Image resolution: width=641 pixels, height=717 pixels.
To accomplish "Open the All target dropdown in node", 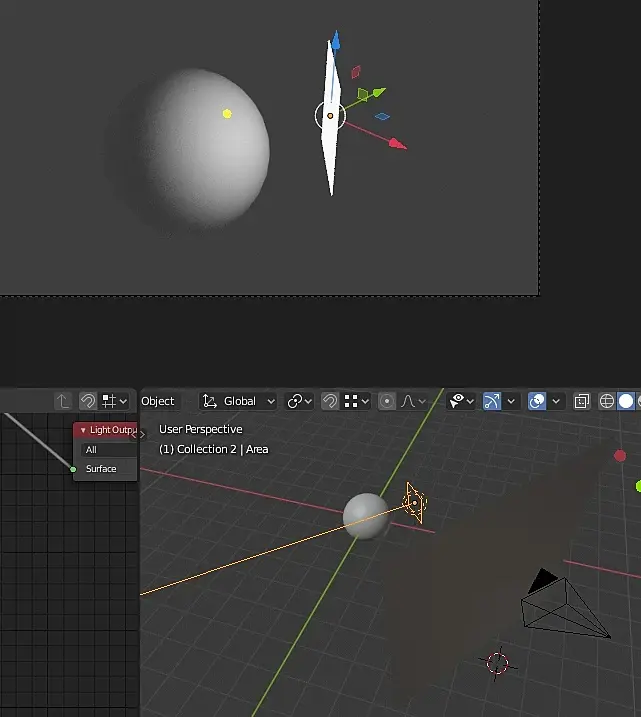I will tap(109, 449).
